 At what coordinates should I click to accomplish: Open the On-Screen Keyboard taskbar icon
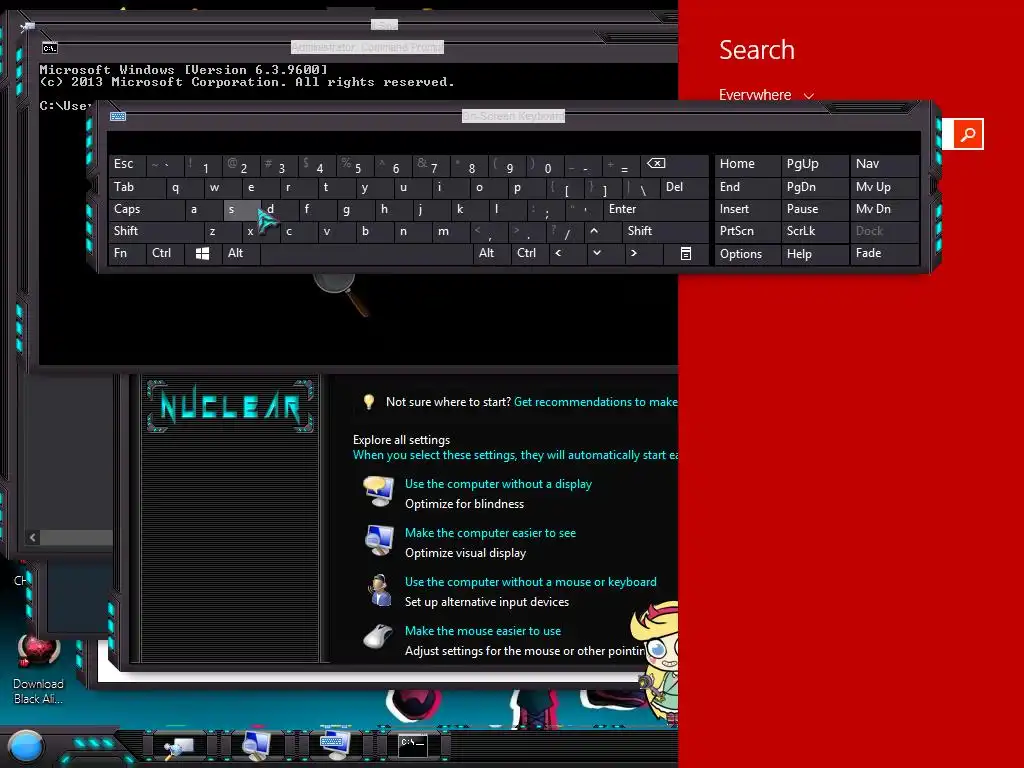pyautogui.click(x=334, y=744)
